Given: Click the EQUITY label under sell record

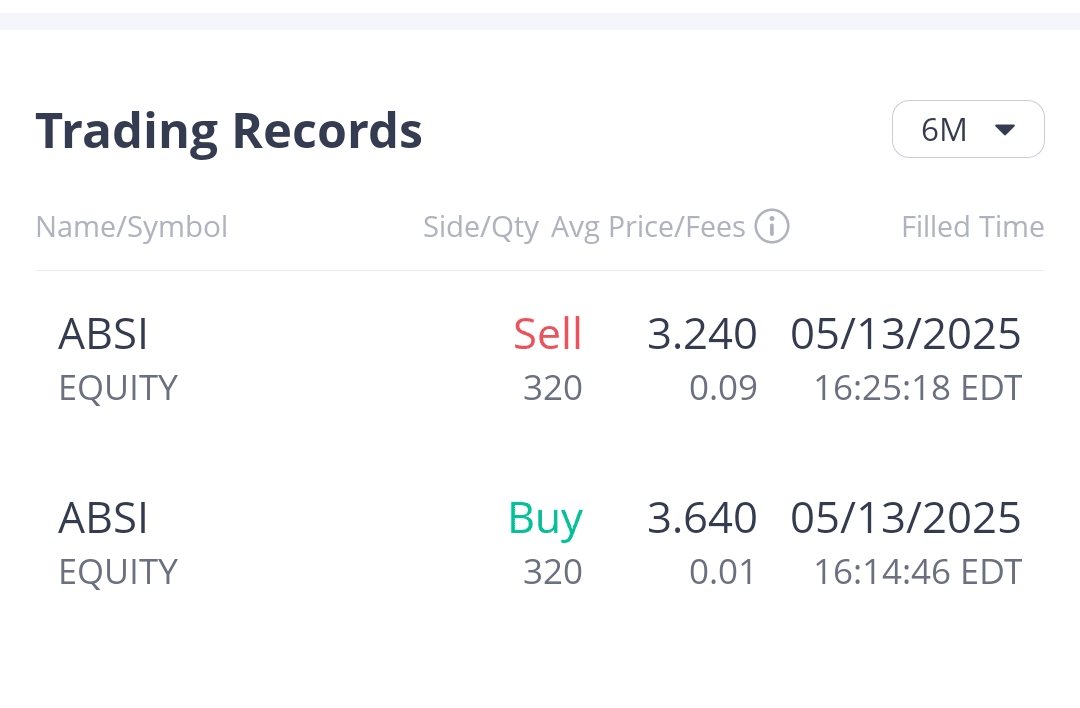Looking at the screenshot, I should point(118,388).
